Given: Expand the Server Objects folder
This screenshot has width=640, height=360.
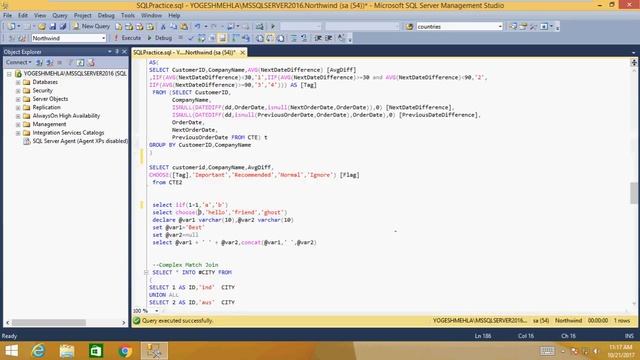Looking at the screenshot, I should coord(18,99).
